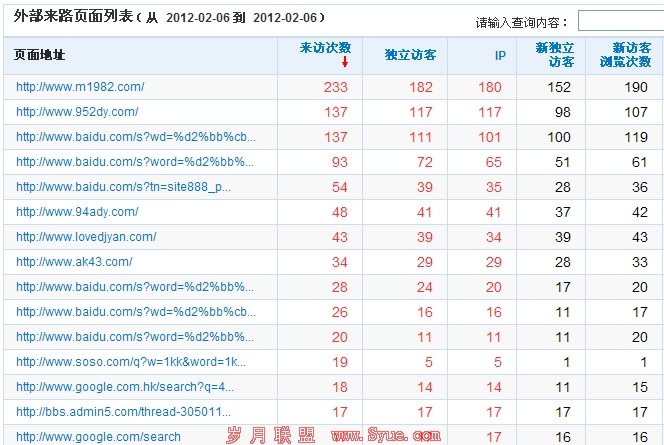Open the http://www.m1982.com/ link
Screen dimensions: 664x445
[80, 87]
